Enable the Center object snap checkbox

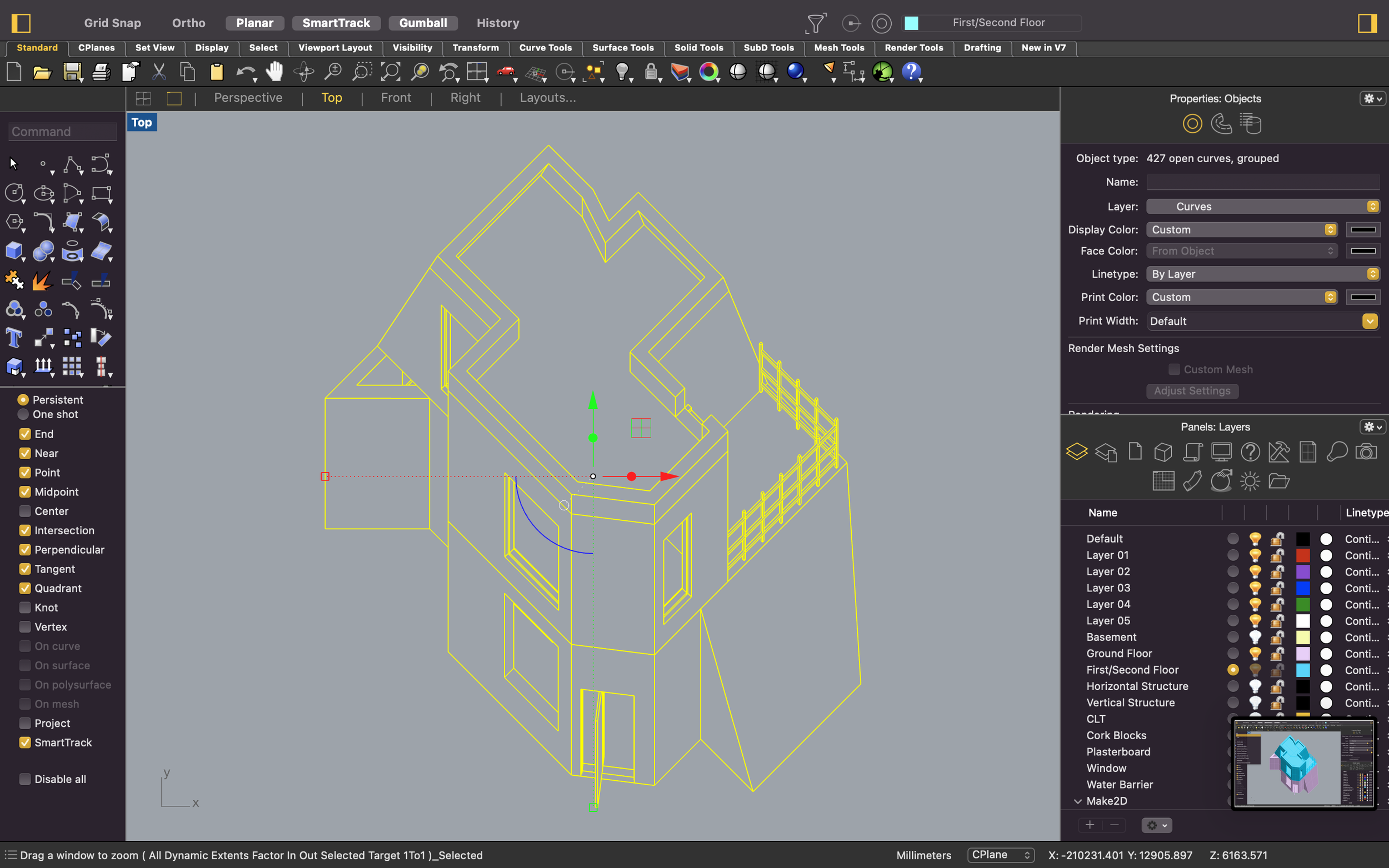[24, 511]
